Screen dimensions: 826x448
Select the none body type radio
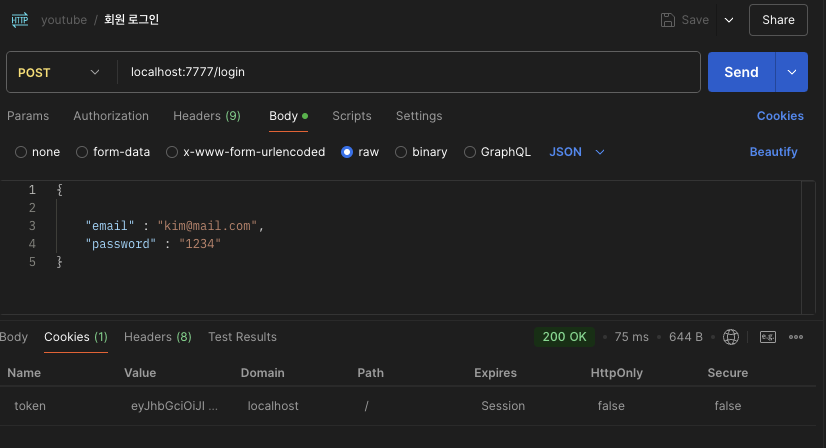tap(21, 152)
